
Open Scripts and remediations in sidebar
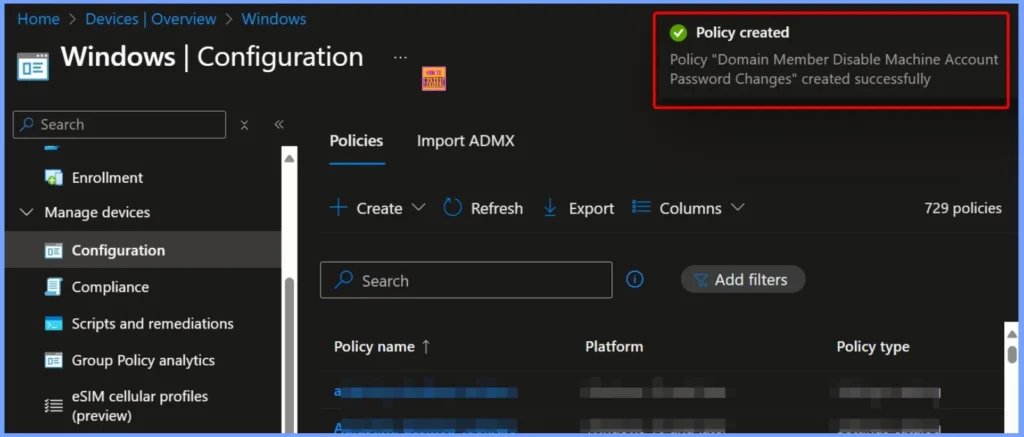152,324
